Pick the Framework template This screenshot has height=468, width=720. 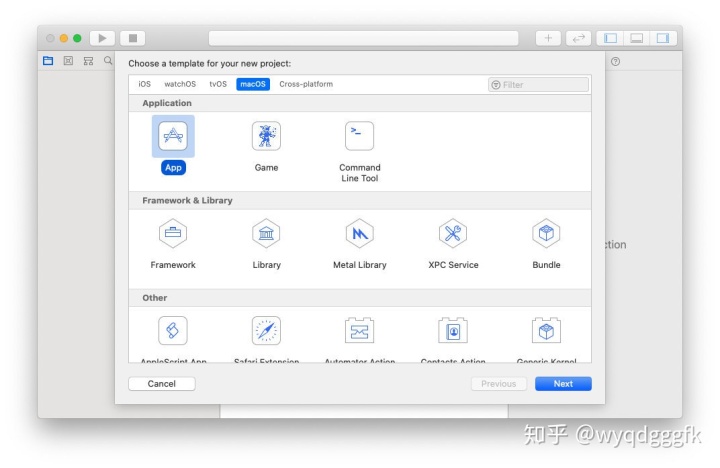(x=173, y=233)
